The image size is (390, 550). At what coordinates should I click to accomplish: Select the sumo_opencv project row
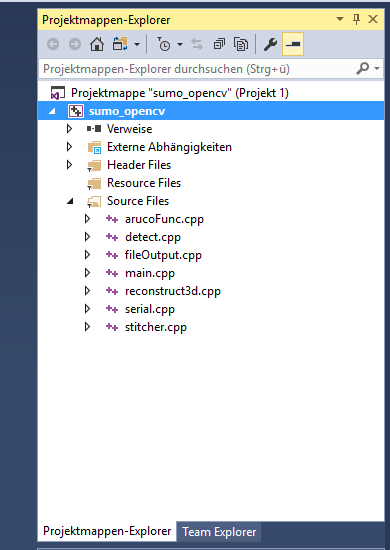(x=211, y=111)
